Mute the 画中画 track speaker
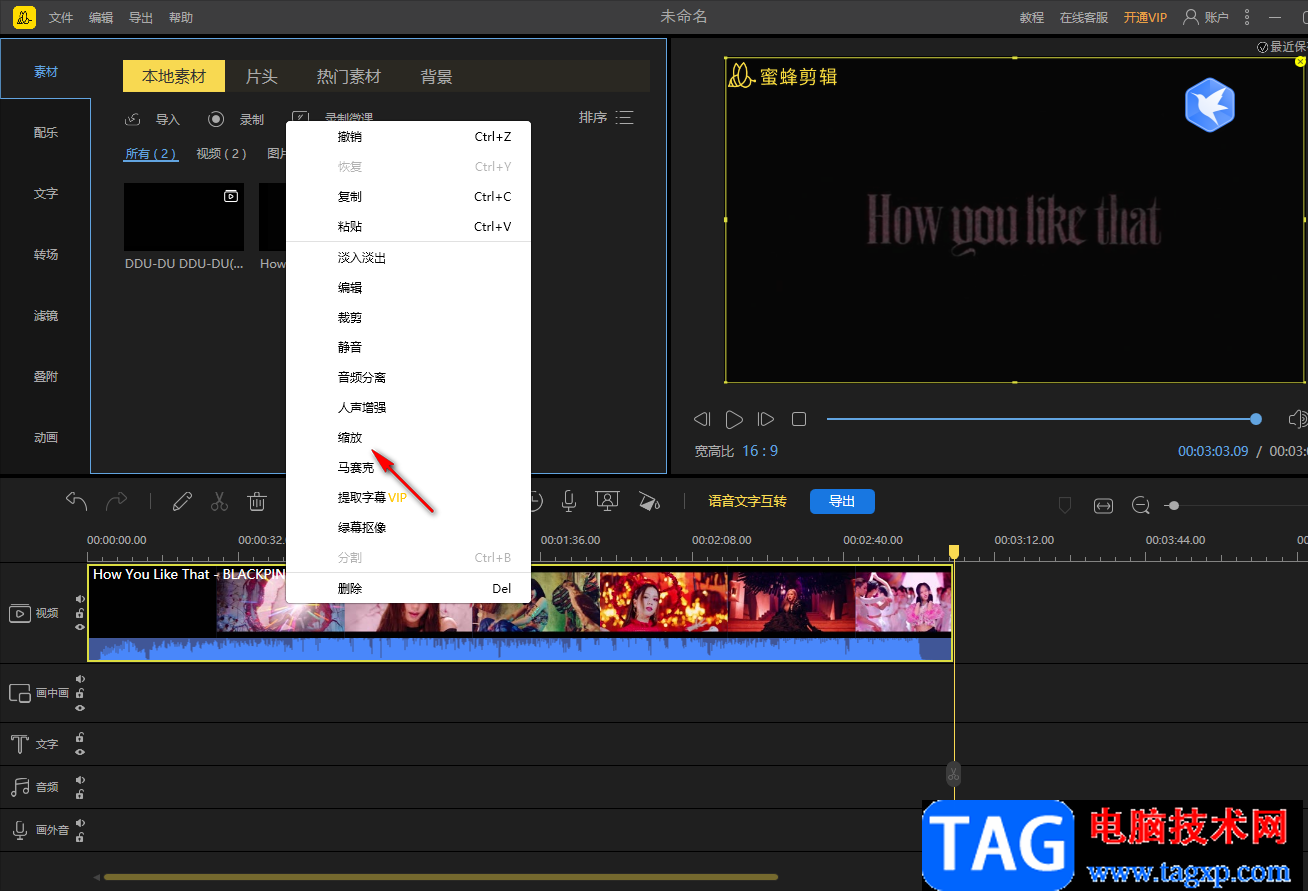Screen dimensions: 1308x891 80,680
